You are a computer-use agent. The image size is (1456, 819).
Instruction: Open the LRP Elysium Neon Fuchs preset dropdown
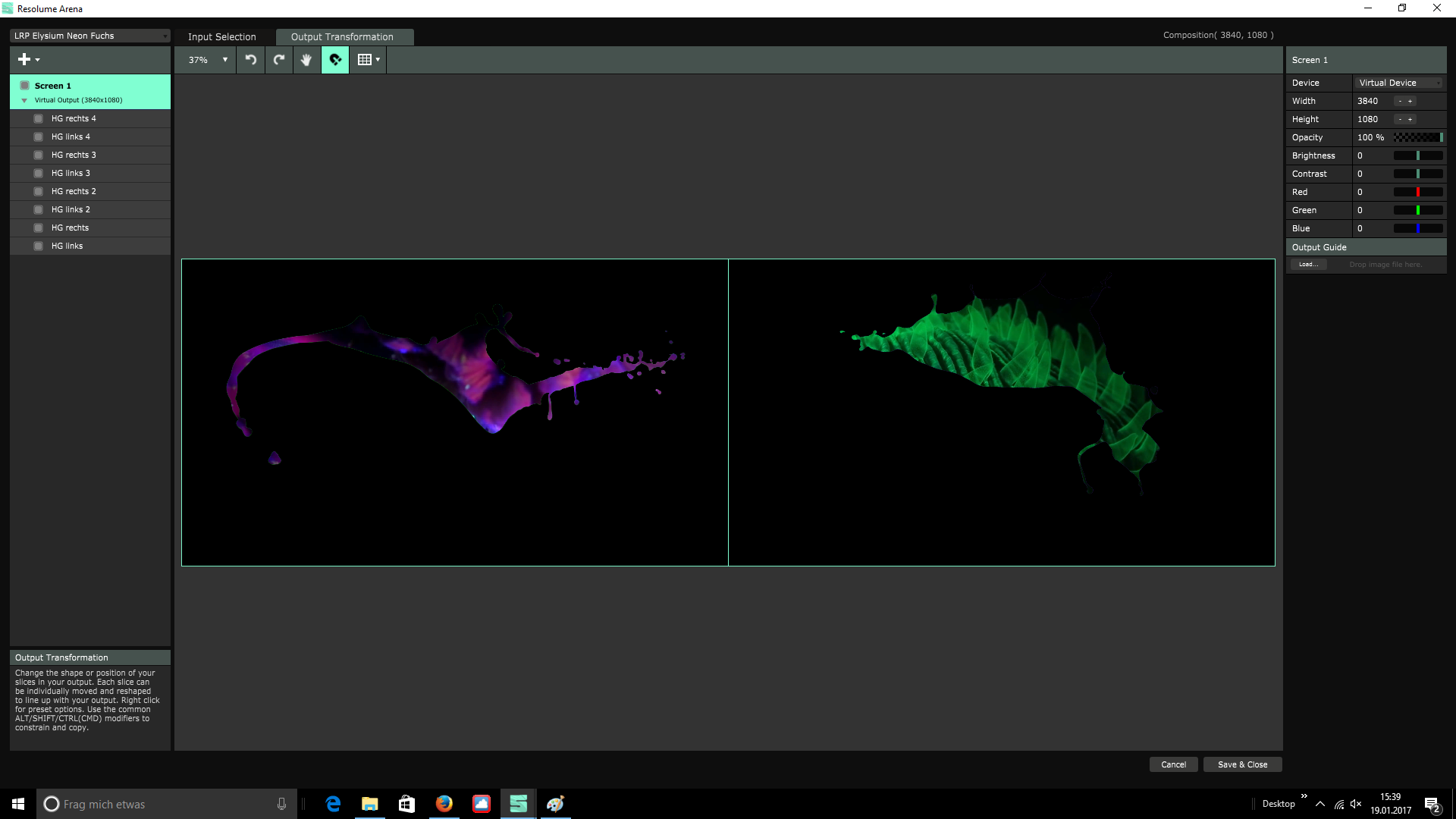point(89,36)
